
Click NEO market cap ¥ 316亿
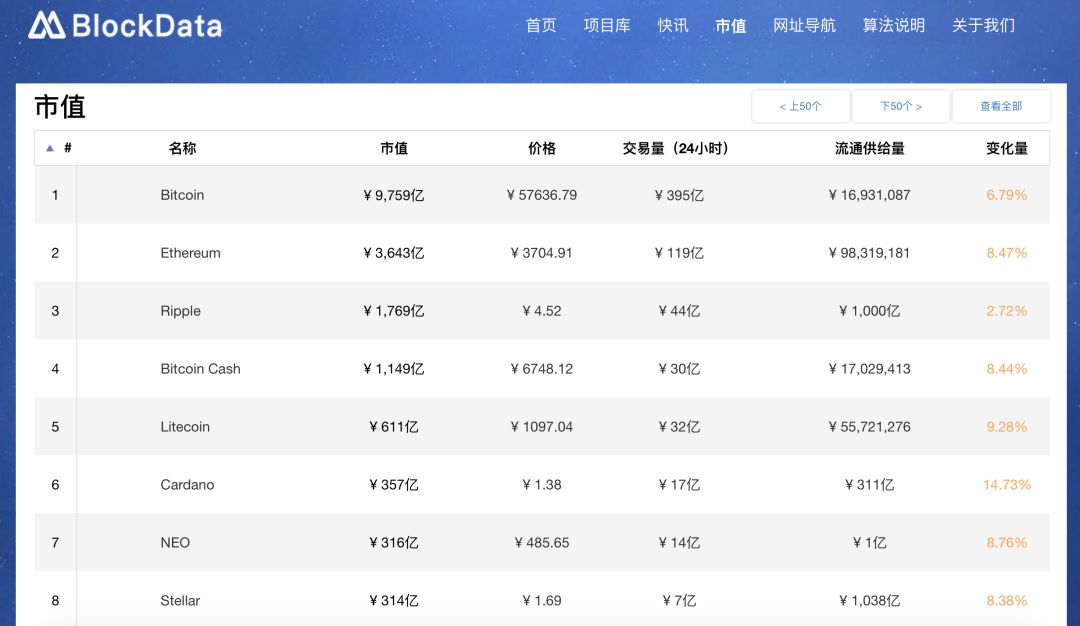[x=394, y=542]
